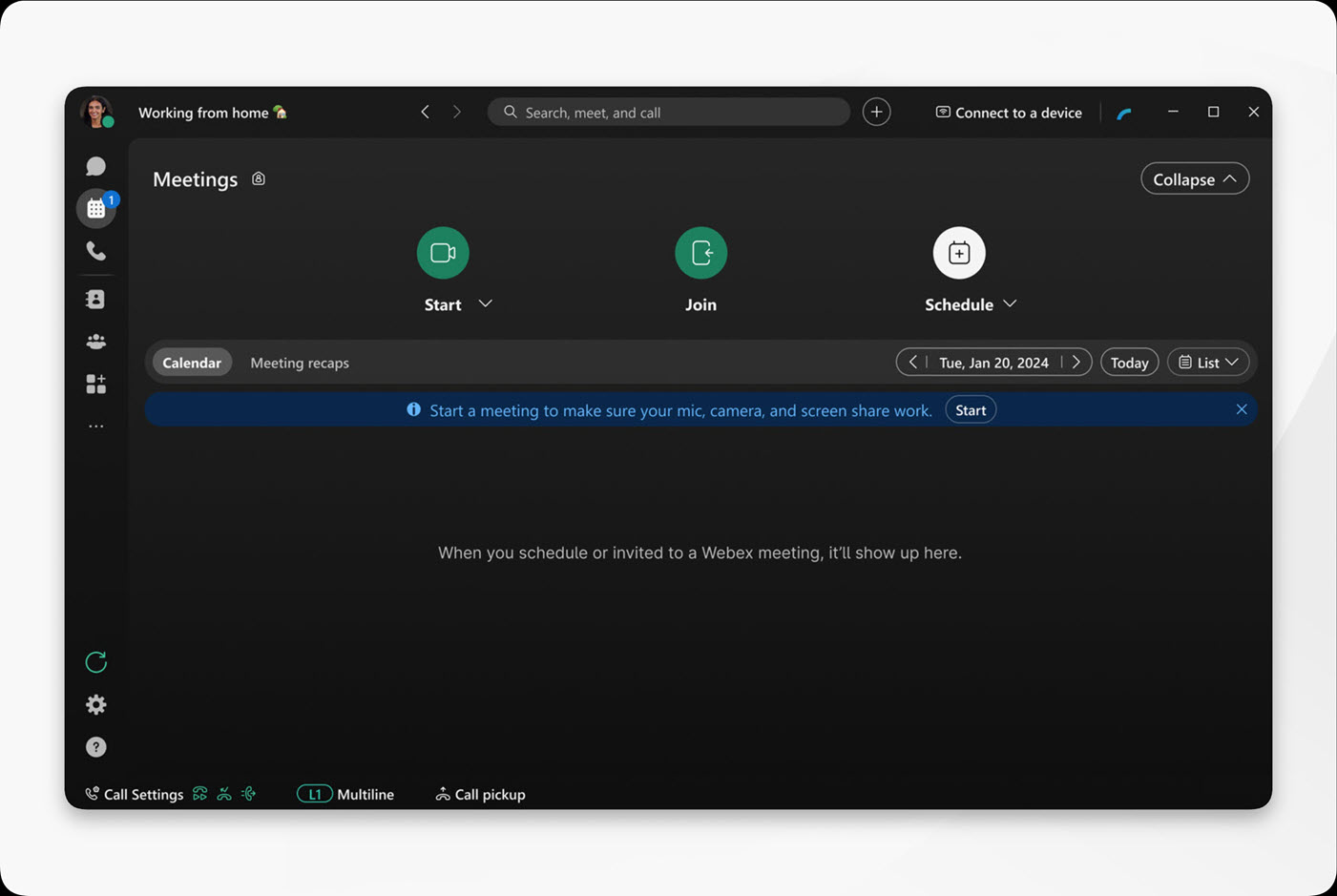
Task: Open the Calling phone icon in sidebar
Action: [x=95, y=251]
